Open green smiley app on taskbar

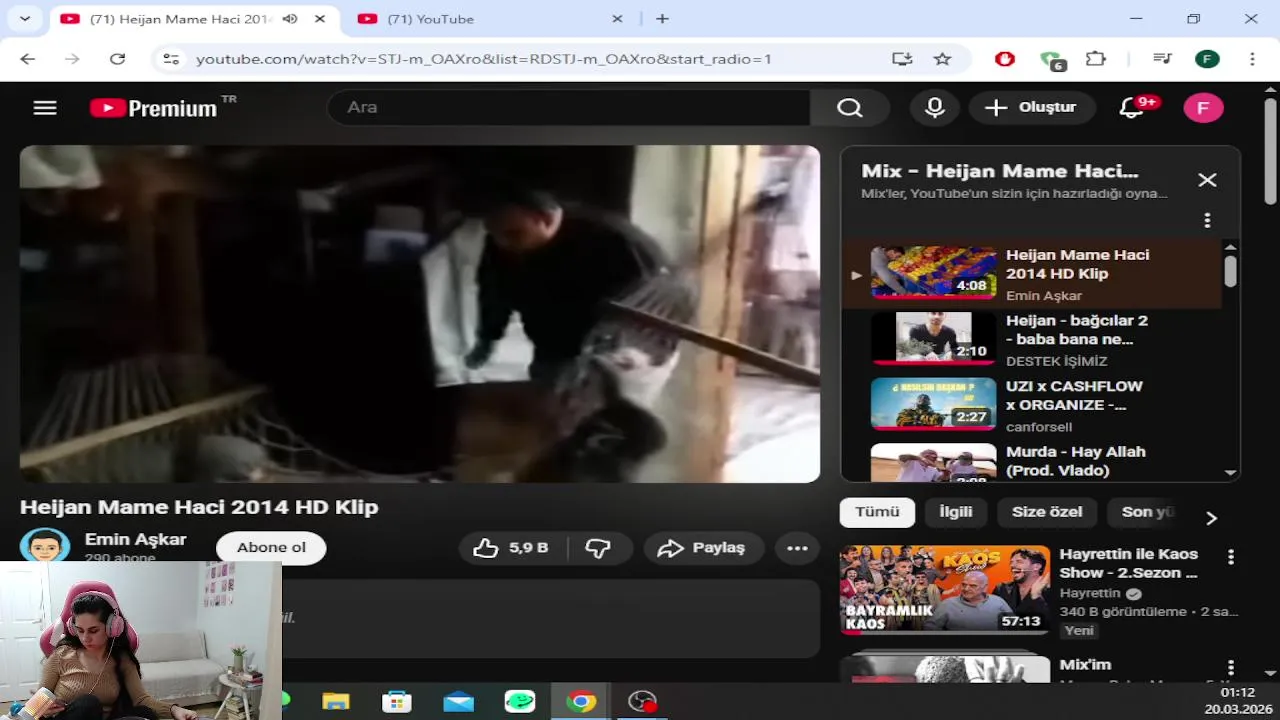click(519, 702)
